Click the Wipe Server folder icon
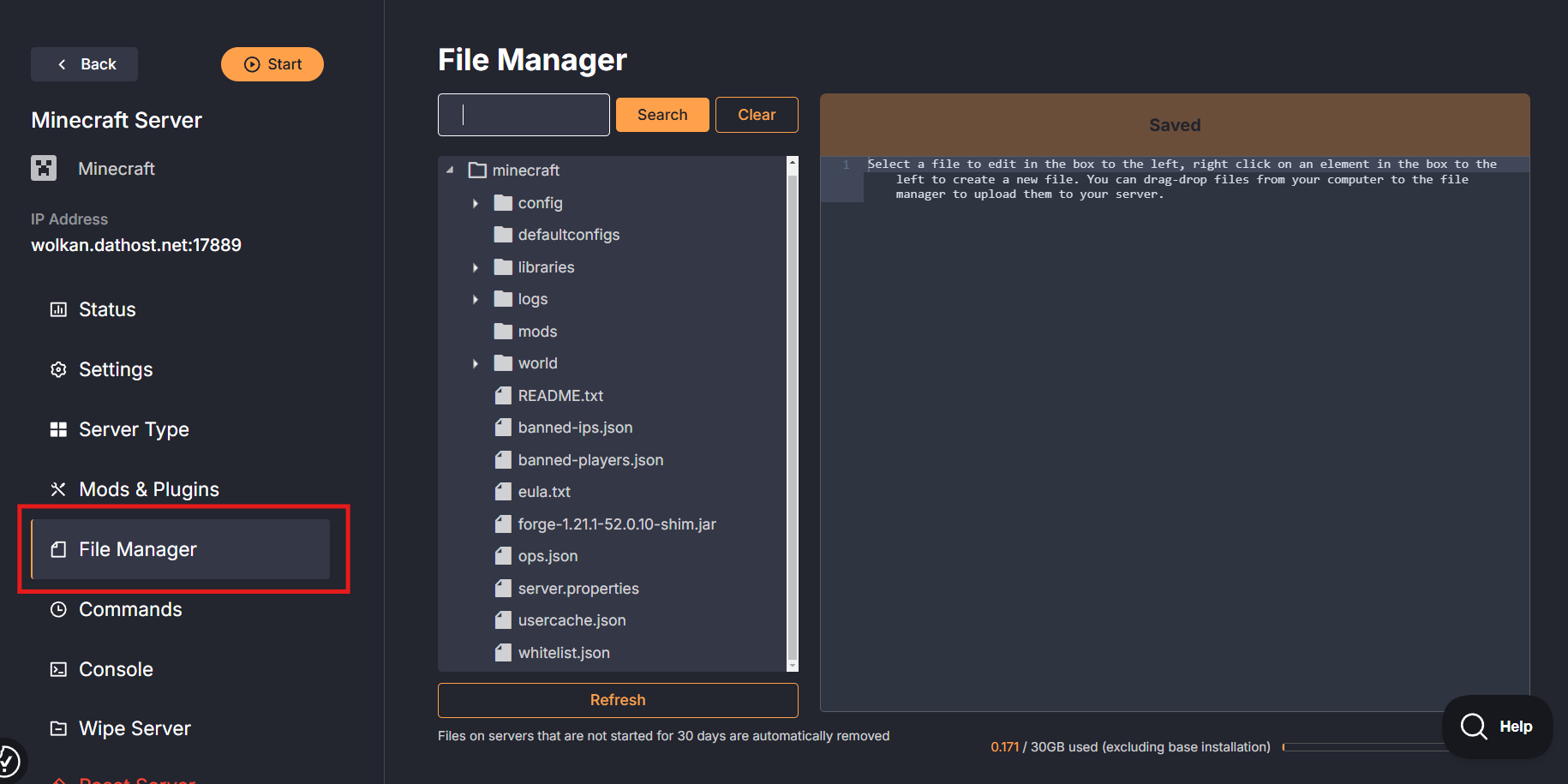 [x=58, y=728]
